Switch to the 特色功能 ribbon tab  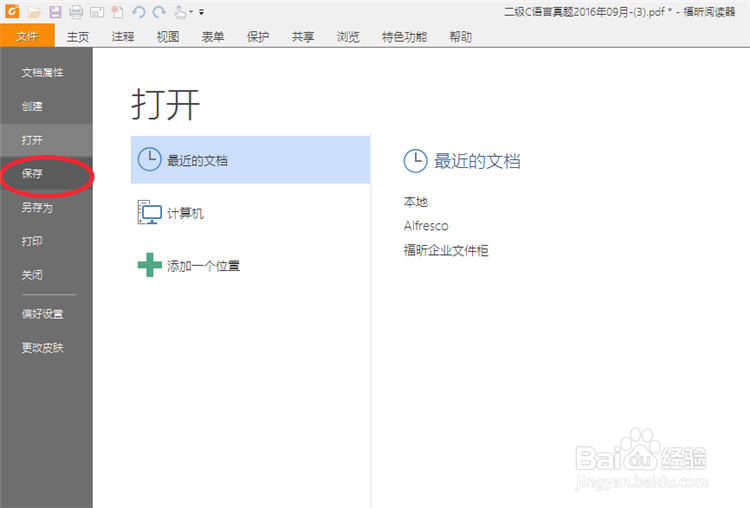point(404,37)
